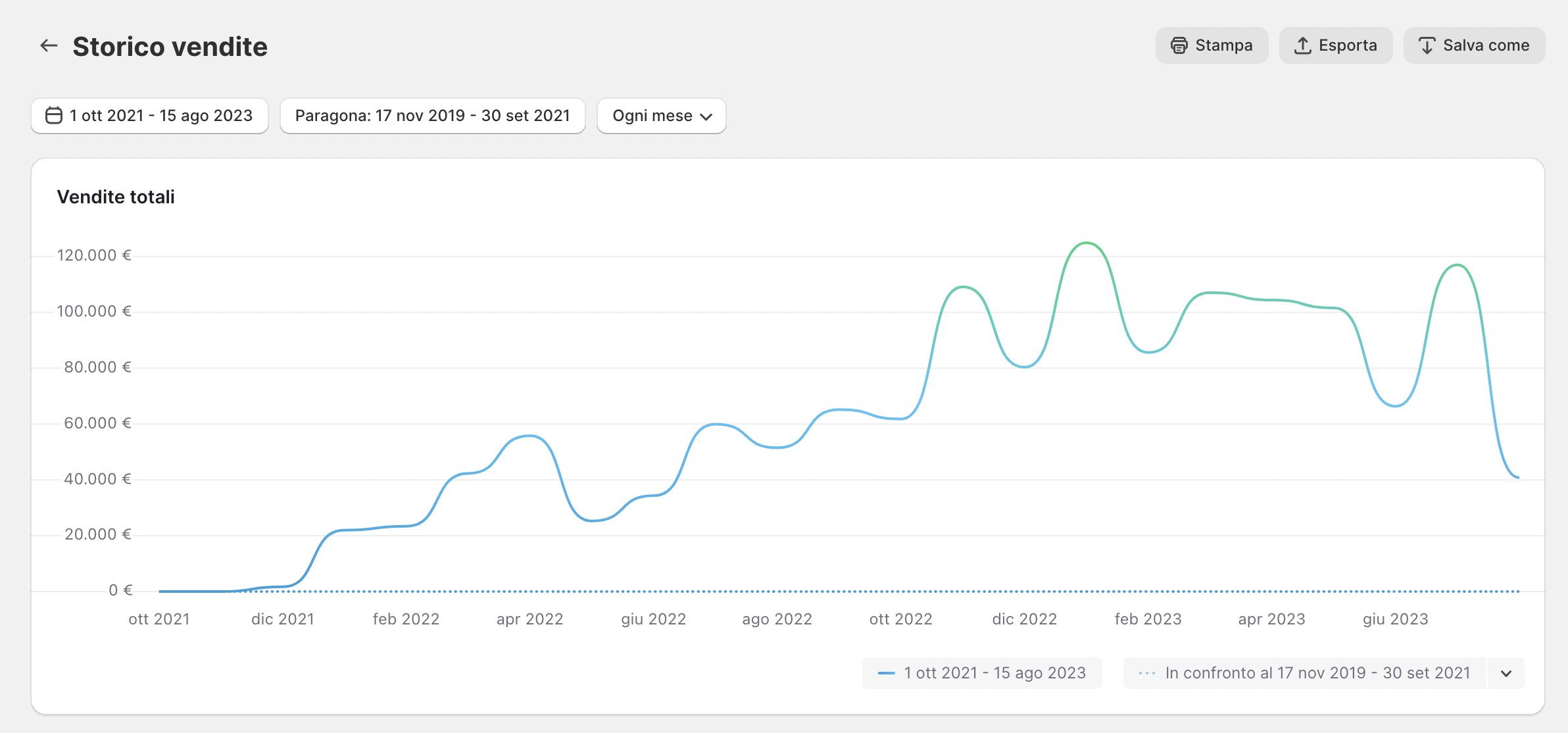Toggle the 1 ott 2021 - 15 ago 2023 series
Viewport: 1568px width, 733px height.
(x=994, y=673)
